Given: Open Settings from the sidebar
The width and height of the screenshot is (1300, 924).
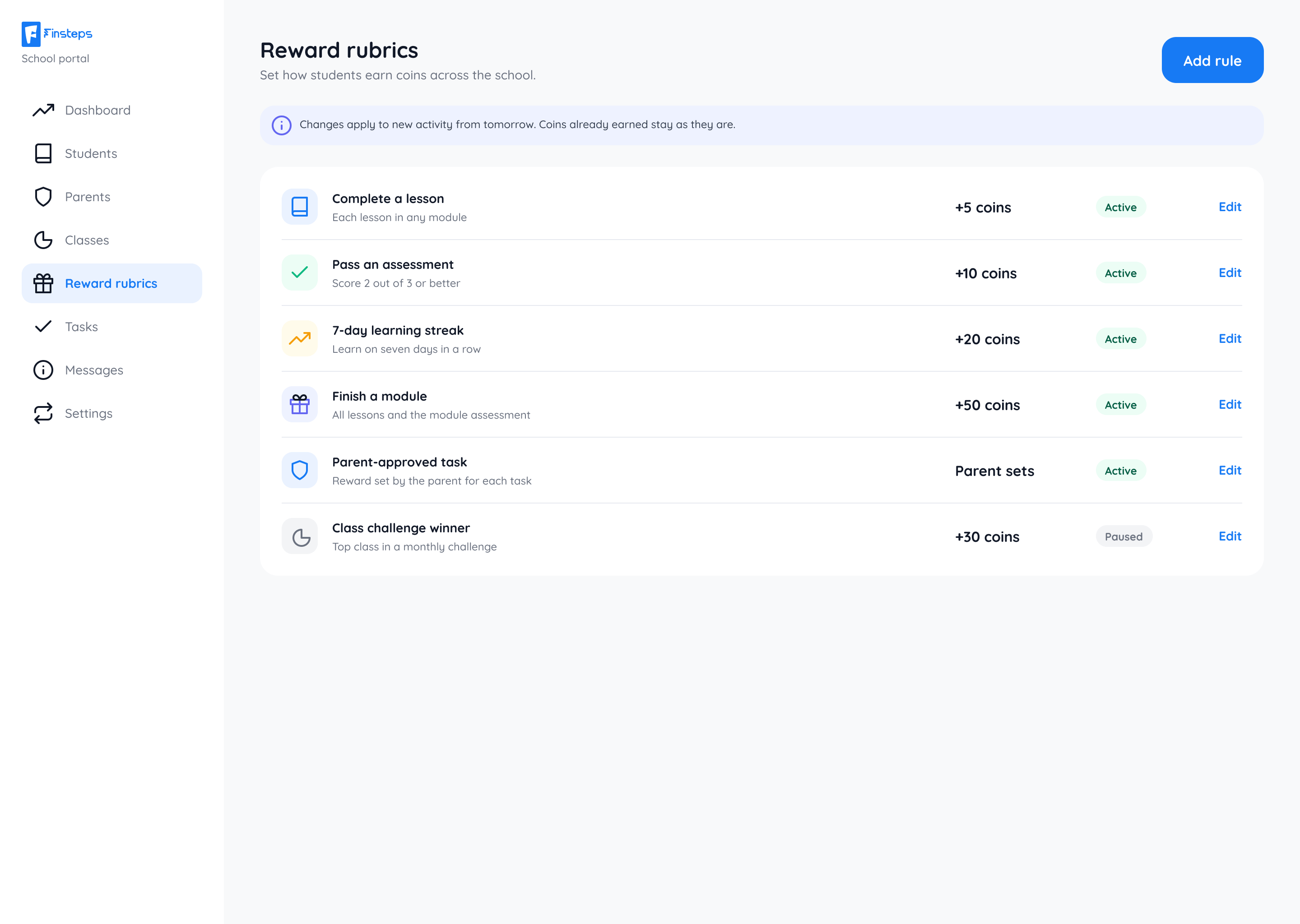Looking at the screenshot, I should [111, 413].
